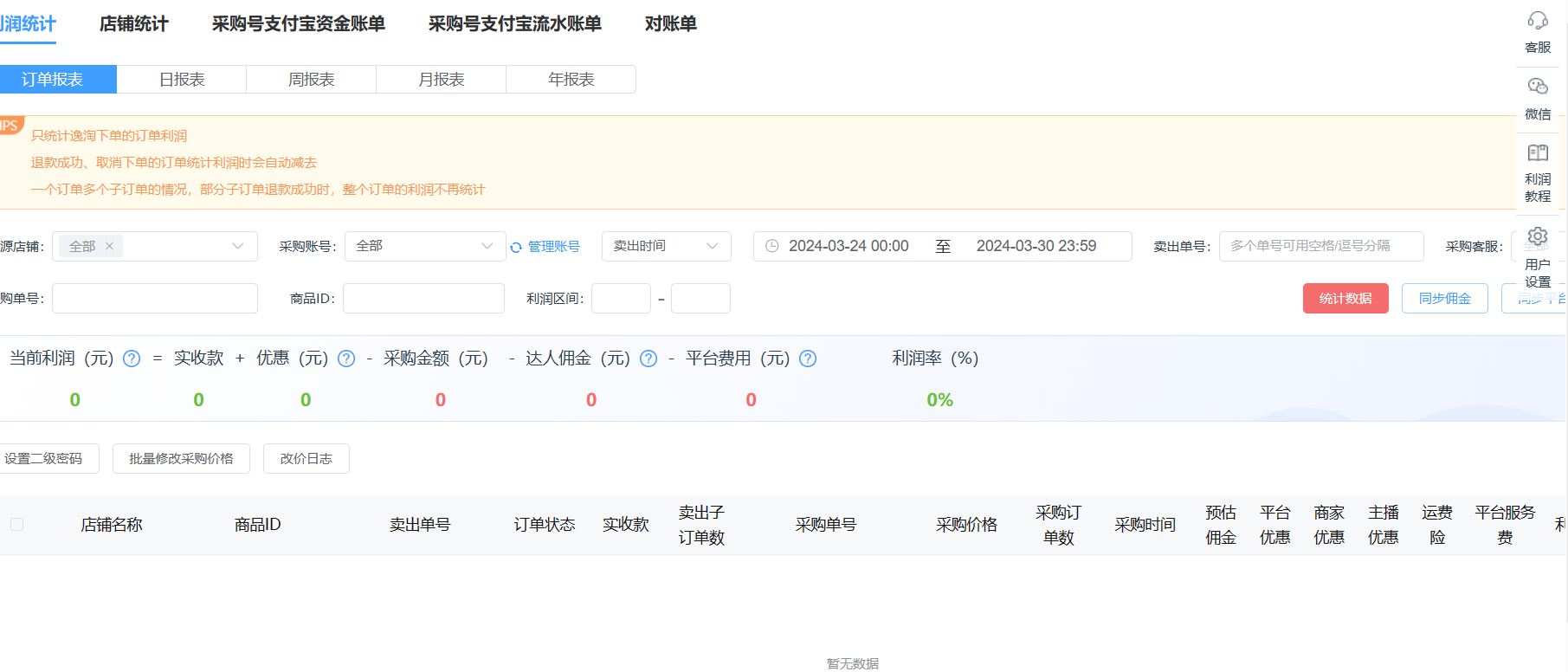Click the 卖出子订单数 column header
Viewport: 1568px width, 672px height.
point(701,525)
